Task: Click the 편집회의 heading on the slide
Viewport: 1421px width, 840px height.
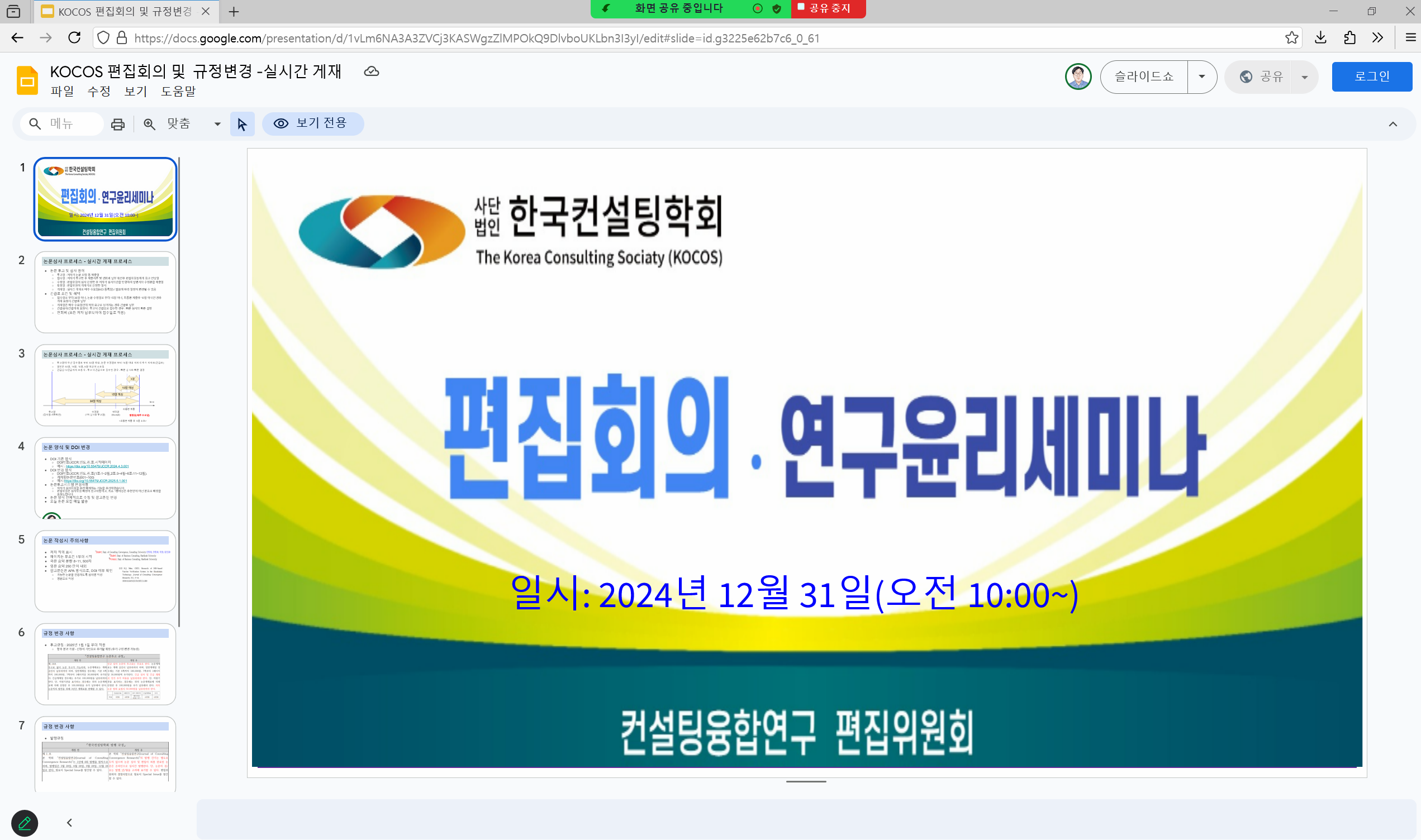Action: (x=587, y=436)
